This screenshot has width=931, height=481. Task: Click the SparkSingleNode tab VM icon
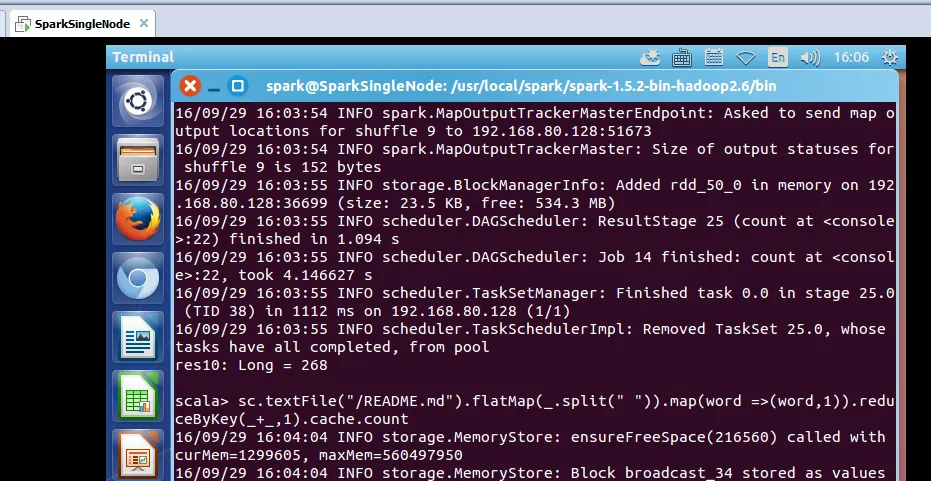(23, 24)
